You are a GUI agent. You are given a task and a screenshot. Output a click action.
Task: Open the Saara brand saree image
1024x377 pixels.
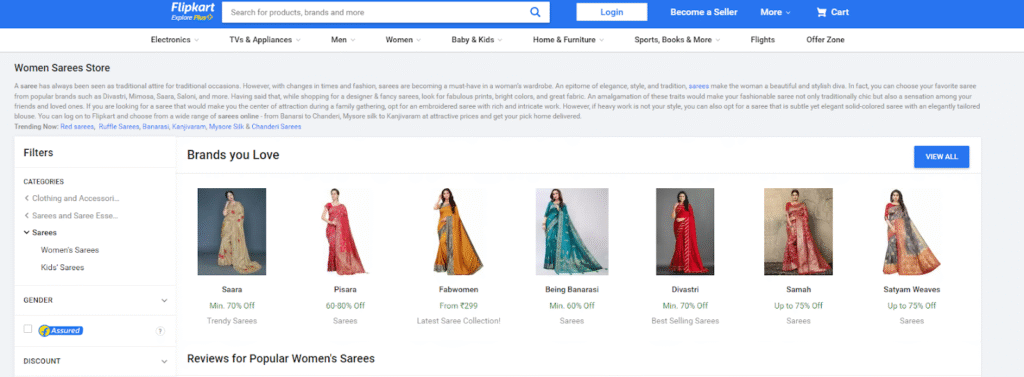(232, 231)
